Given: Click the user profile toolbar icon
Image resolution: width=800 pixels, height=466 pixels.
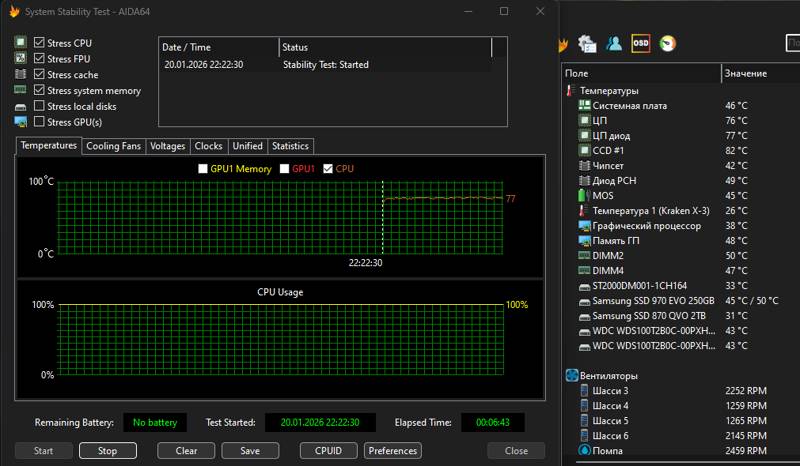Looking at the screenshot, I should click(614, 44).
